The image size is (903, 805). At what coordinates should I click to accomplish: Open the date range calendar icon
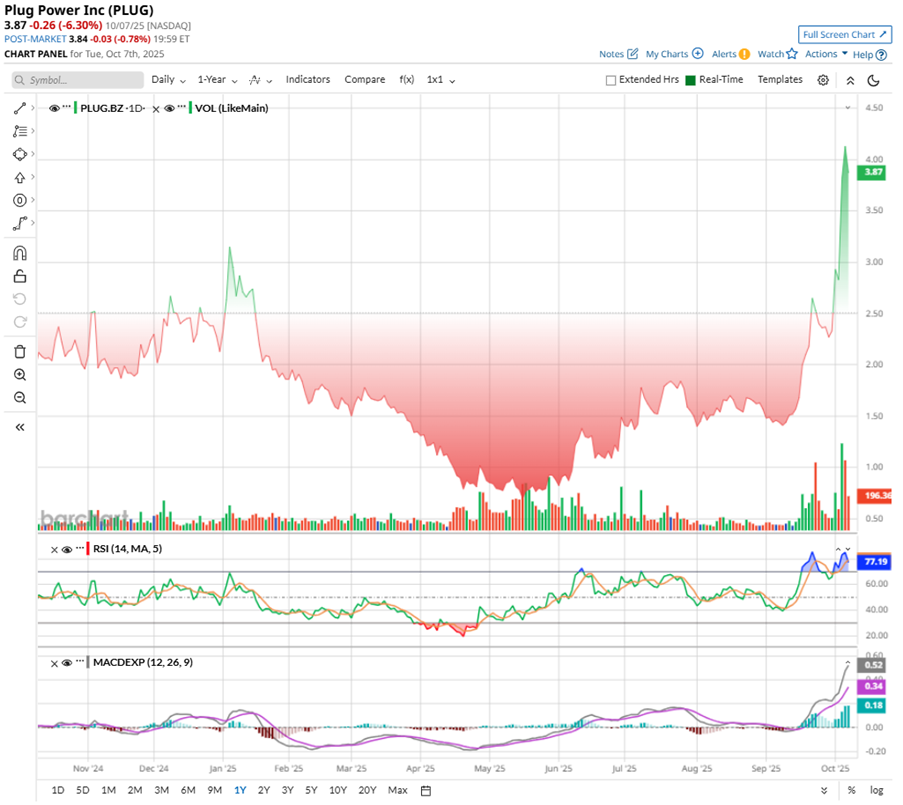[x=426, y=791]
